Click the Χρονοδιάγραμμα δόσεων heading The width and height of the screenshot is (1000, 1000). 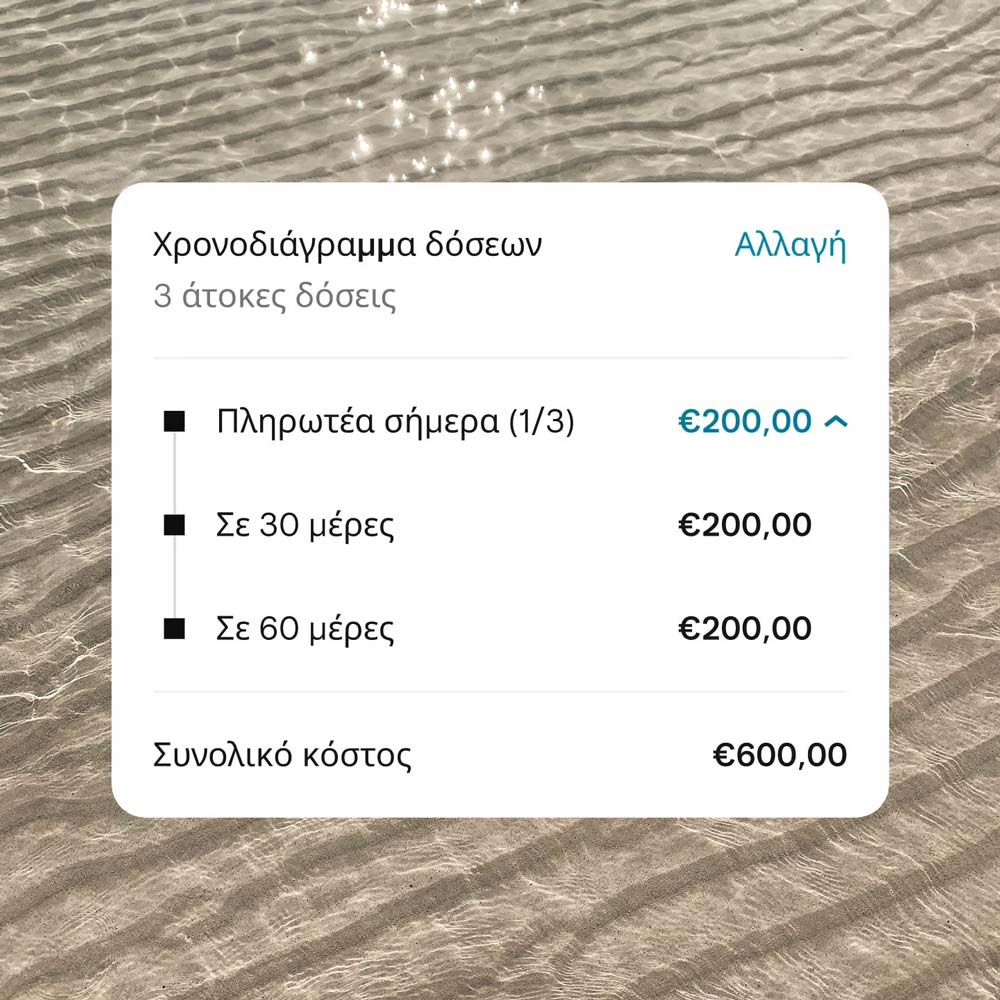[347, 245]
